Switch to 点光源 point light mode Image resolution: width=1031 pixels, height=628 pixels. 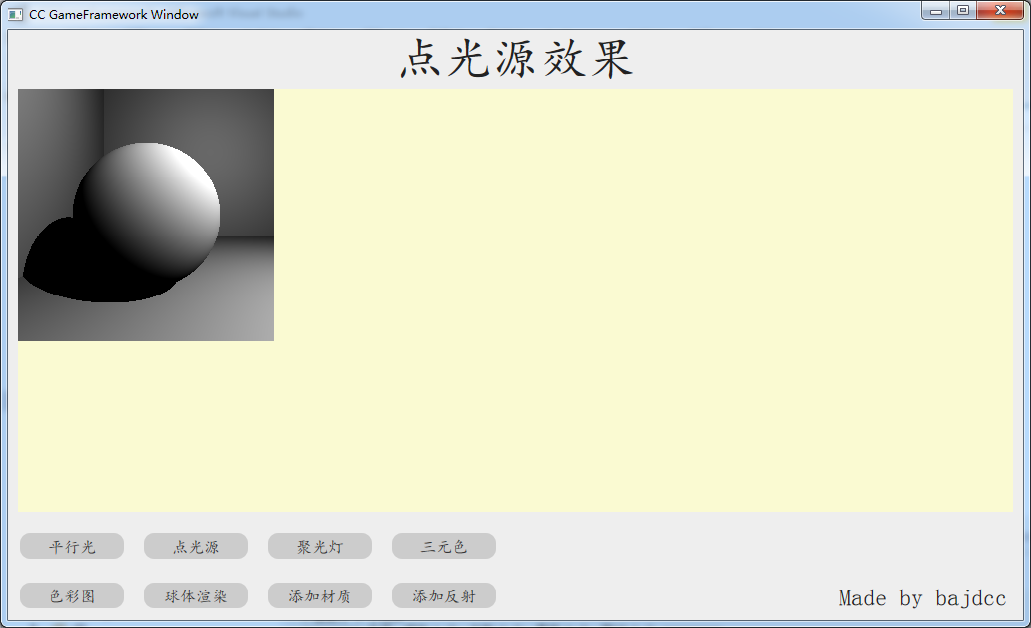pyautogui.click(x=196, y=546)
